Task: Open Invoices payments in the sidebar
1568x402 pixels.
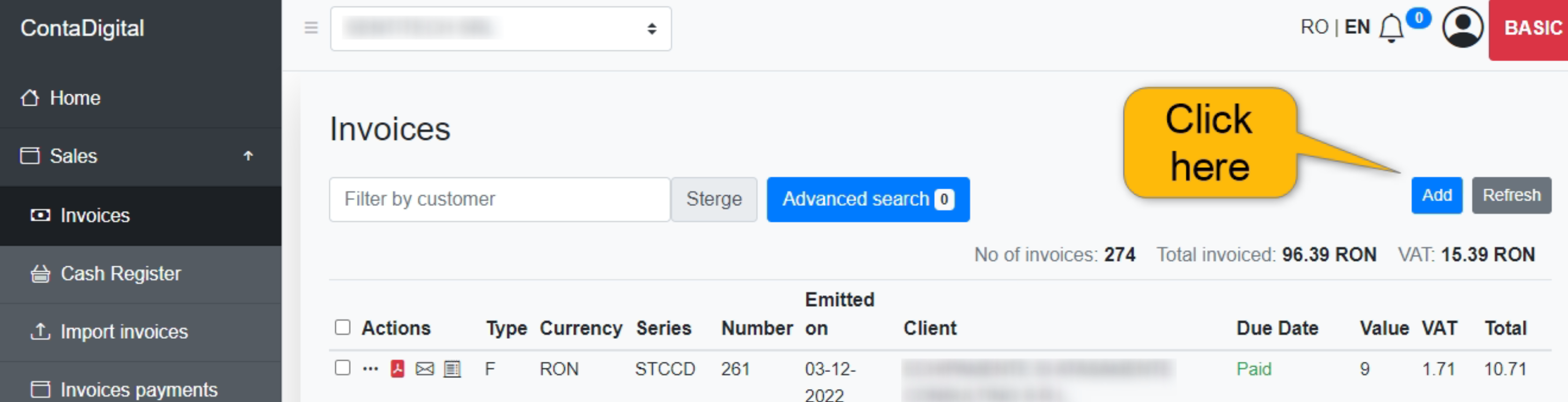Action: pyautogui.click(x=139, y=389)
